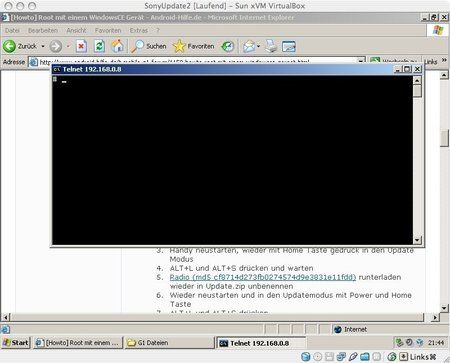Click the Telnet 192.168.0.8 taskbar button
Image resolution: width=450 pixels, height=363 pixels.
pos(261,343)
